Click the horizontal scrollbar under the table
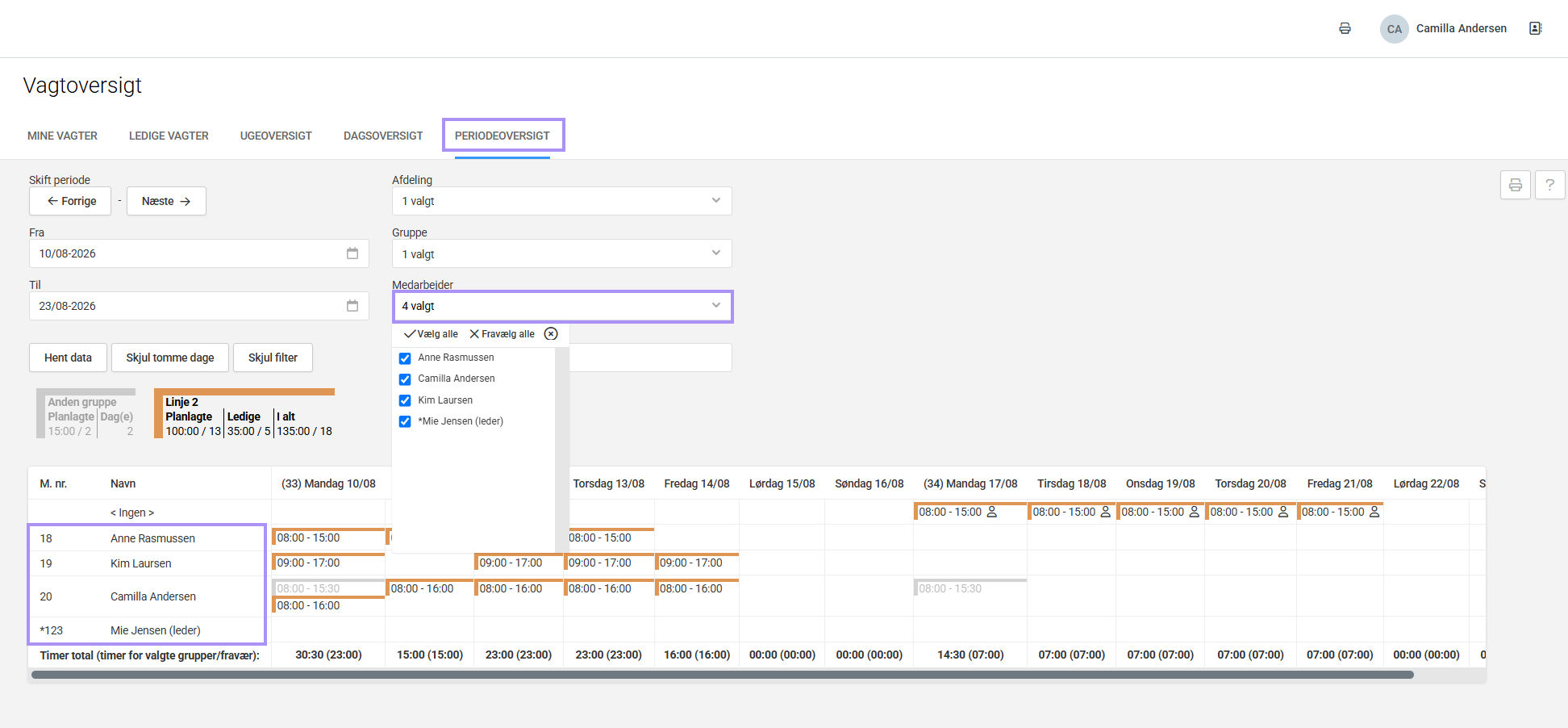 722,675
